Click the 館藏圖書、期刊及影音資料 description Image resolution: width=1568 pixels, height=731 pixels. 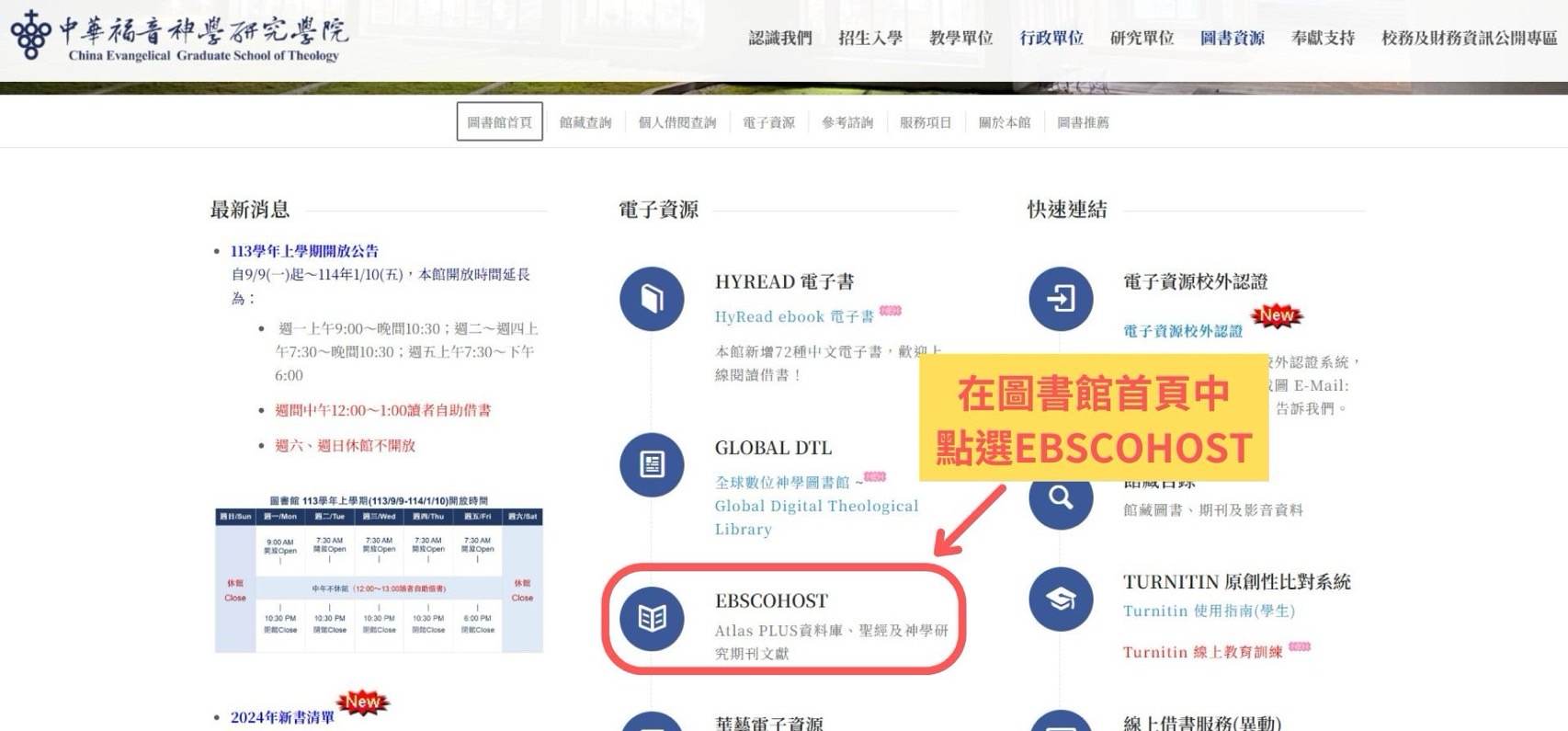point(1212,509)
